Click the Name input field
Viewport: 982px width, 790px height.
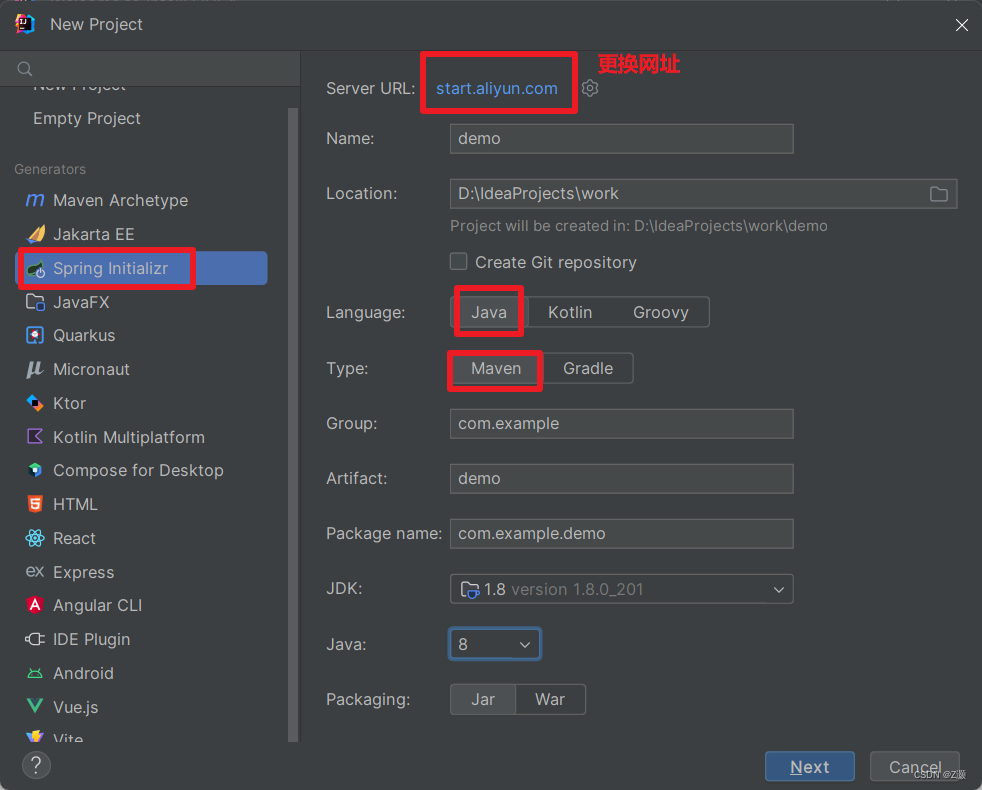(621, 138)
